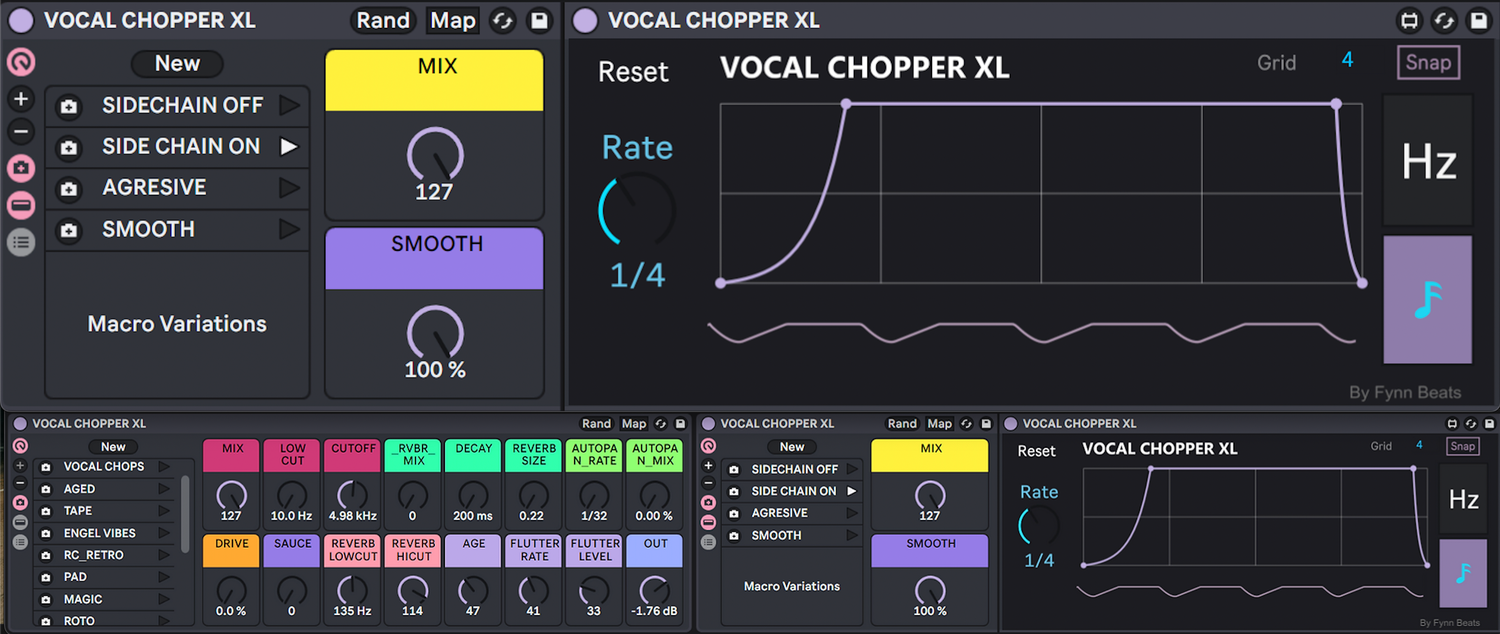
Task: Toggle the Hz mode button
Action: click(x=1427, y=160)
